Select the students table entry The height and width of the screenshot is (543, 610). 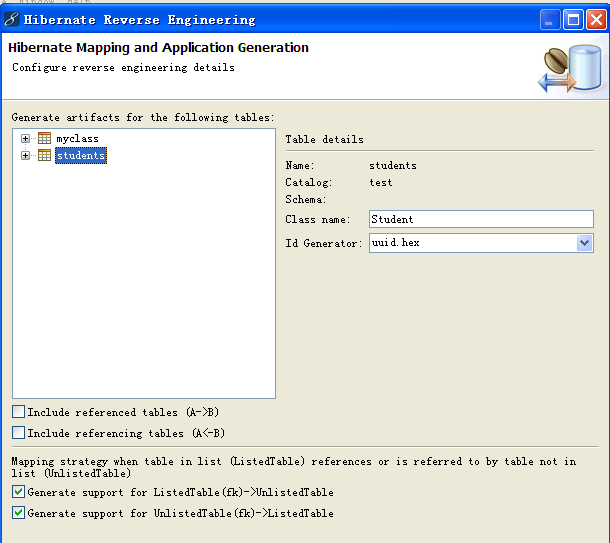81,156
